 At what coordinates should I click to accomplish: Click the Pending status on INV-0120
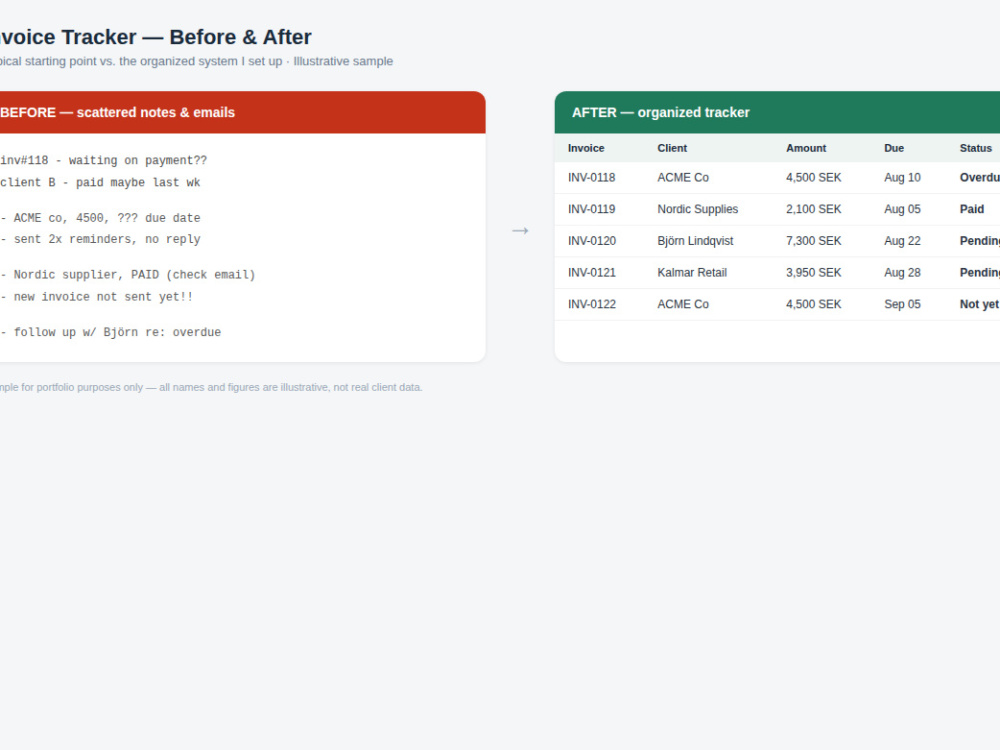980,241
